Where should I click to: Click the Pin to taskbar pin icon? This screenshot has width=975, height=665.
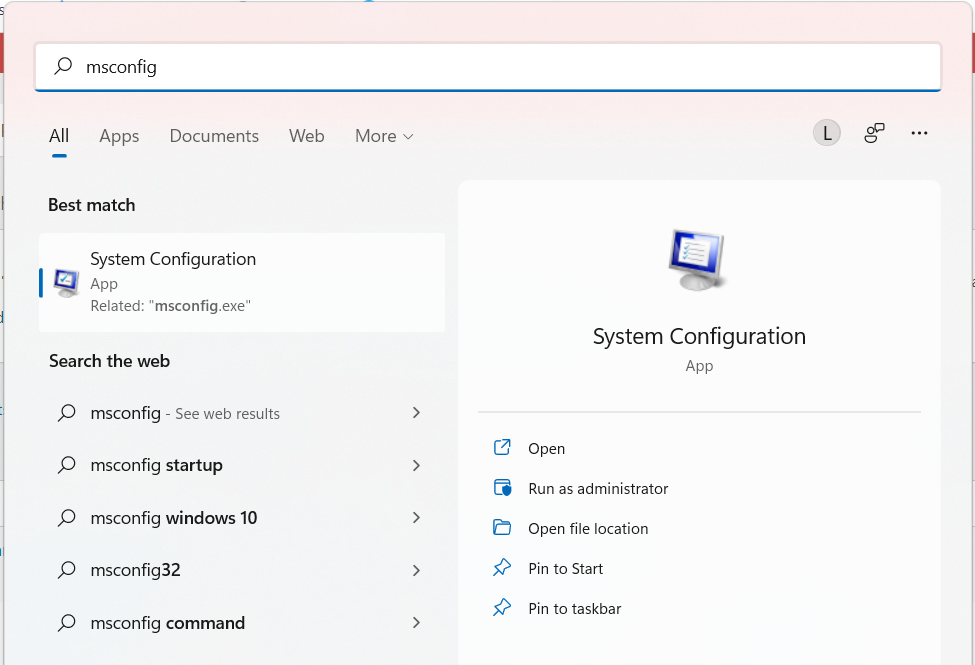point(502,607)
